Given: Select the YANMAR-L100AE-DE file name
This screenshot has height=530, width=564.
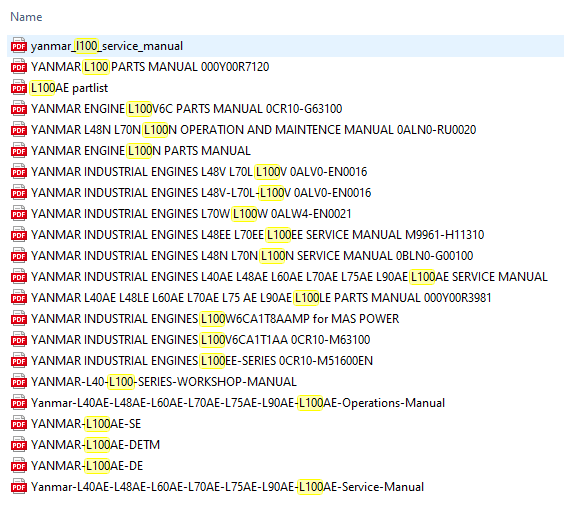Looking at the screenshot, I should pyautogui.click(x=87, y=466).
